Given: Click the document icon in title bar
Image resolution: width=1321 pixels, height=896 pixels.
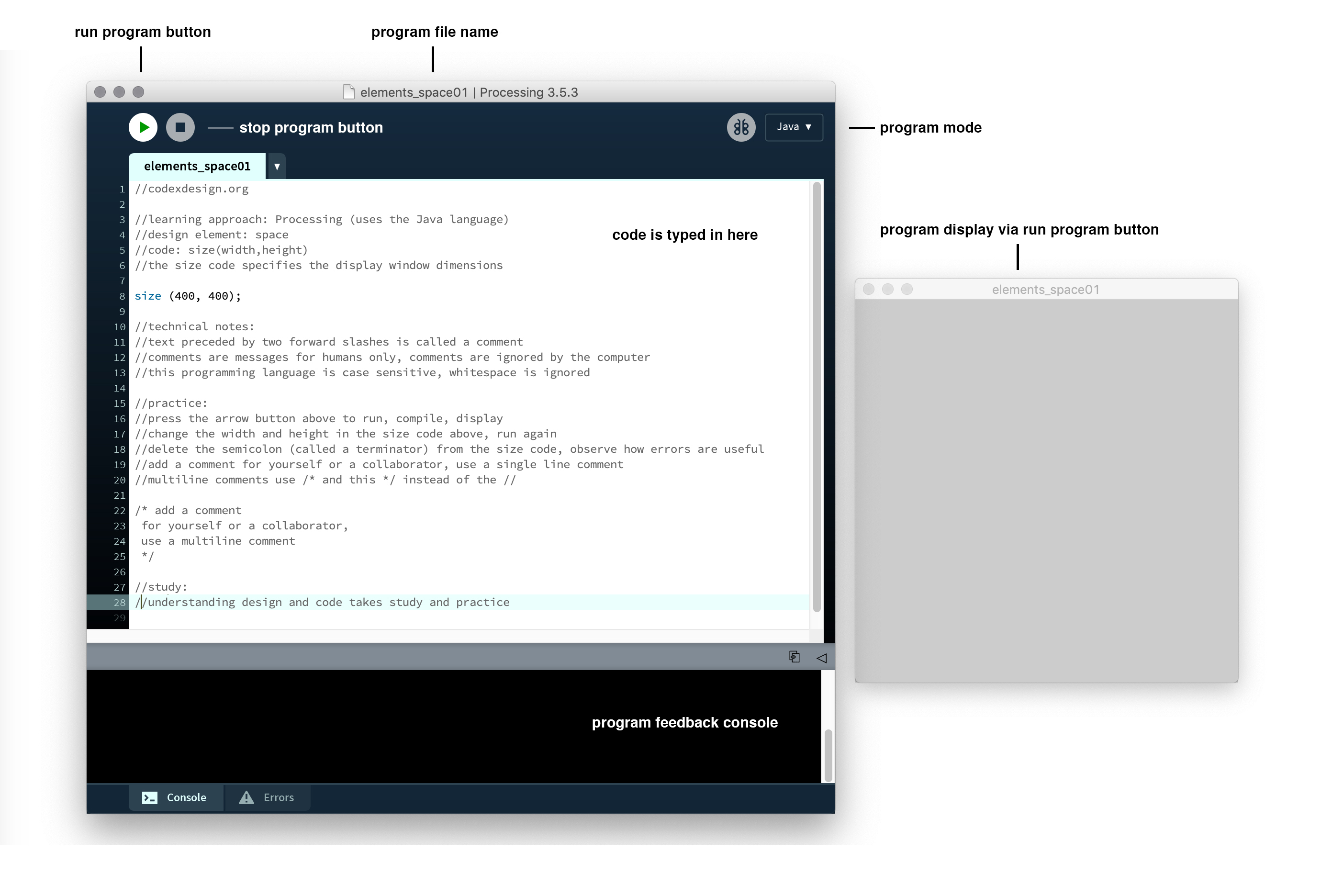Looking at the screenshot, I should tap(349, 92).
